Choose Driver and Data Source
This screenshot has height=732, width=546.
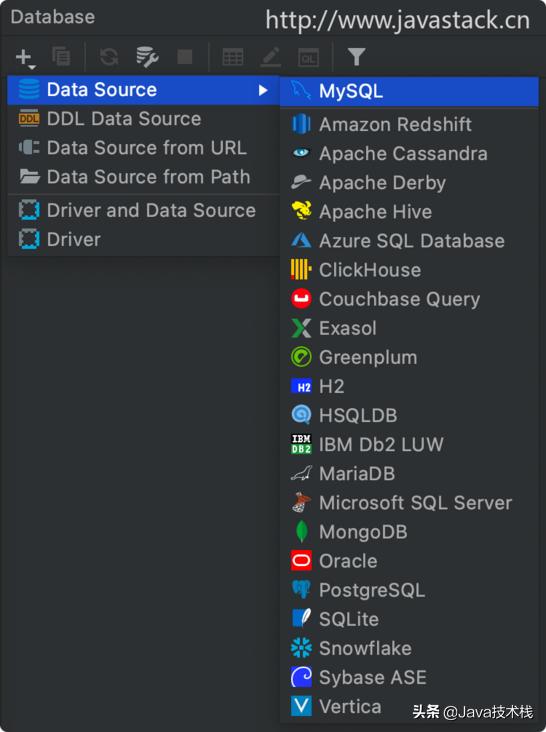(143, 211)
